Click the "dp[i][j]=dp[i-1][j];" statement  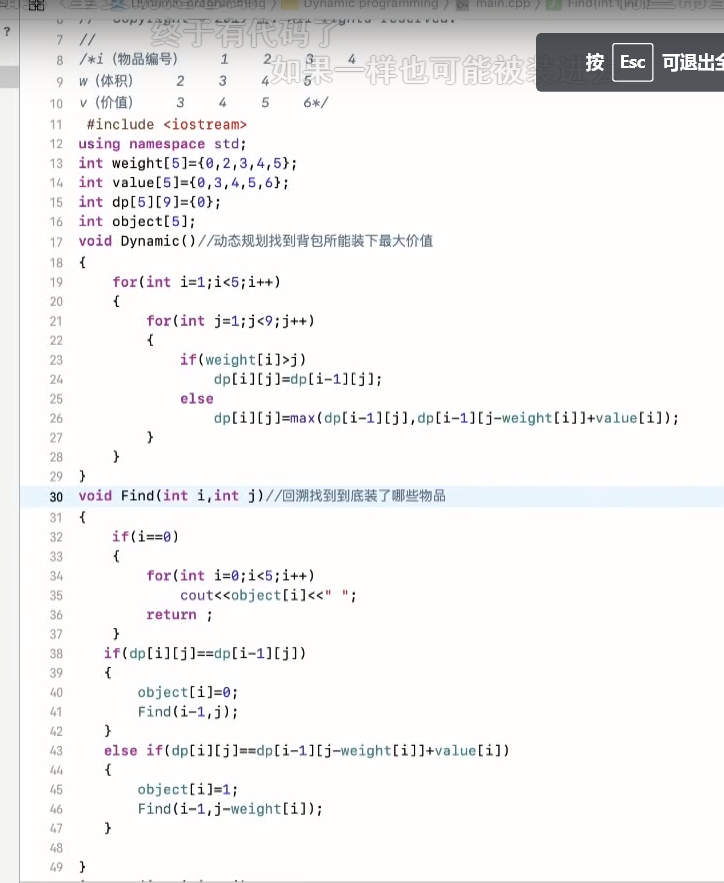click(x=298, y=380)
